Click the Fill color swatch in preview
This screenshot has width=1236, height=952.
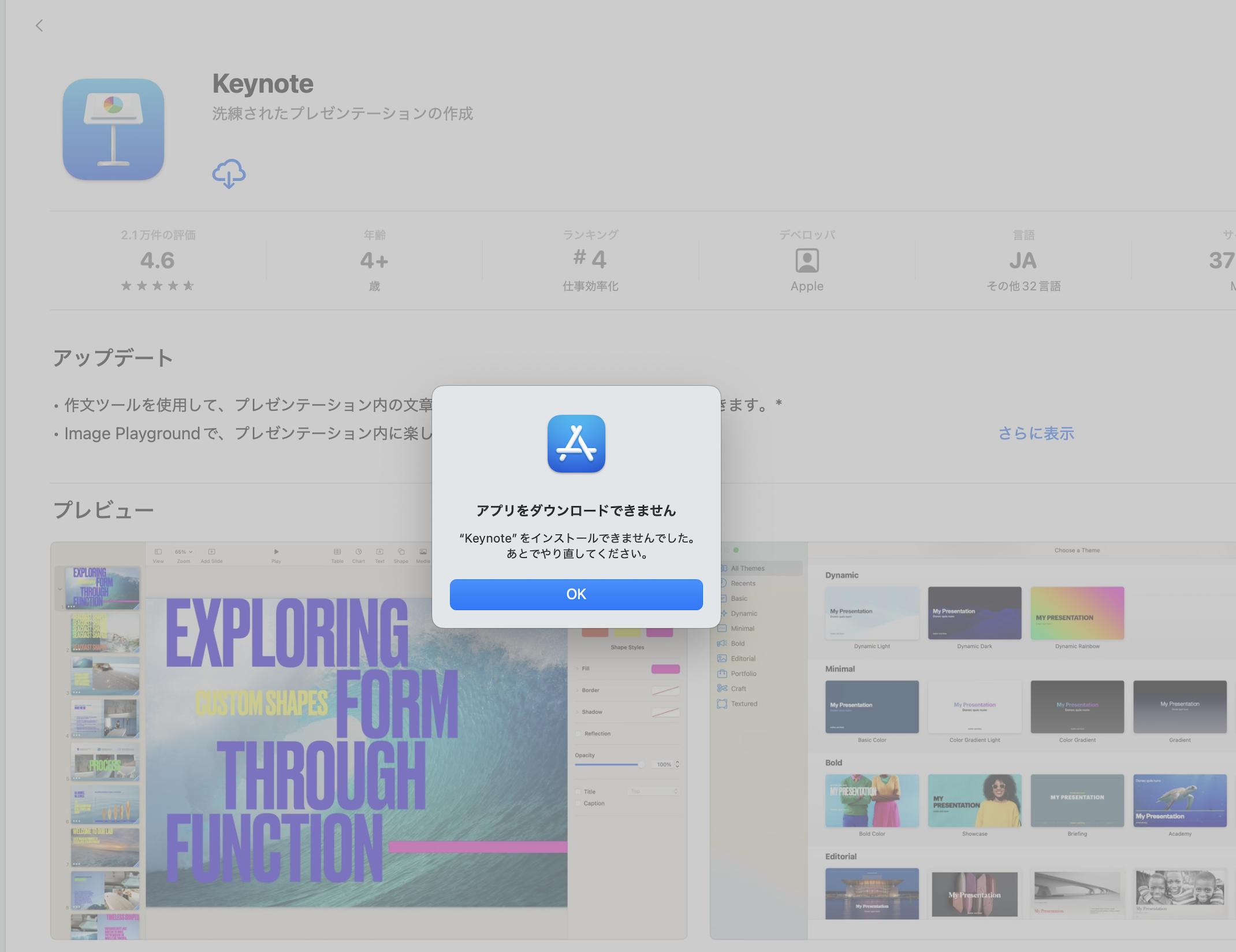[665, 669]
